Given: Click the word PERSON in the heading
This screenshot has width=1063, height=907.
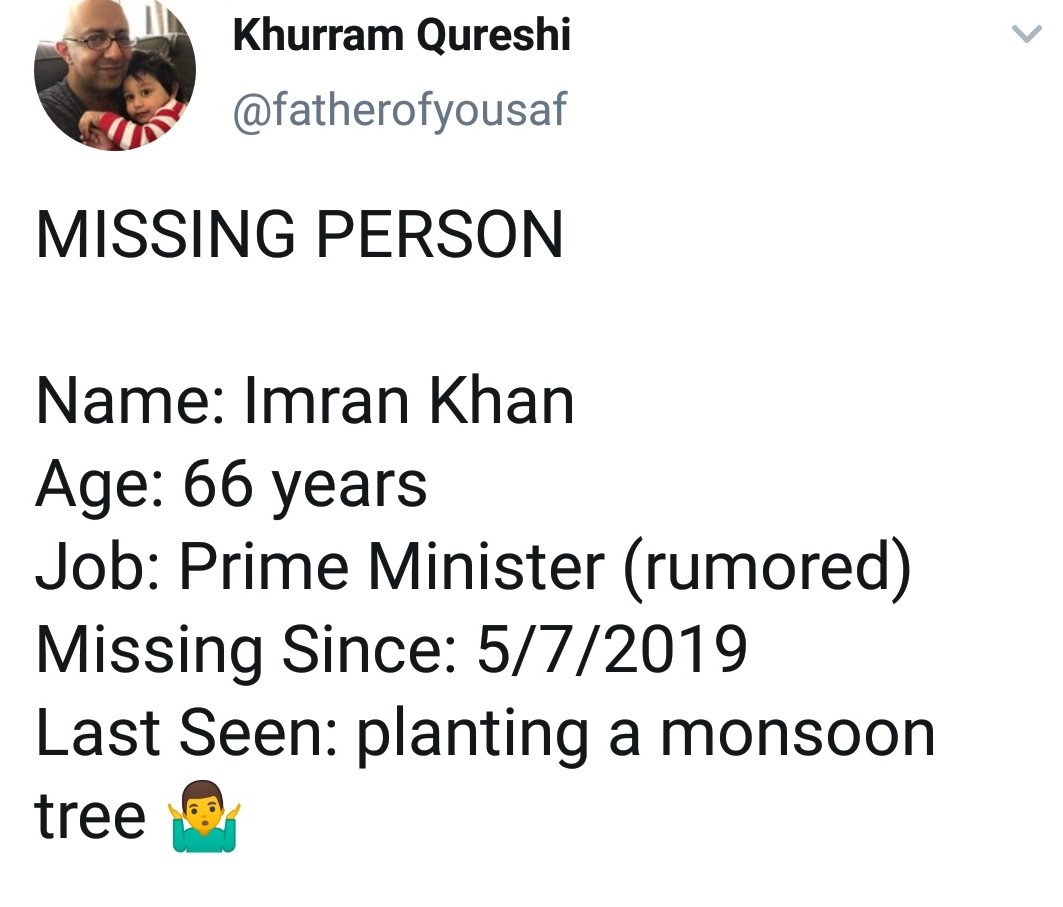Looking at the screenshot, I should pos(433,235).
